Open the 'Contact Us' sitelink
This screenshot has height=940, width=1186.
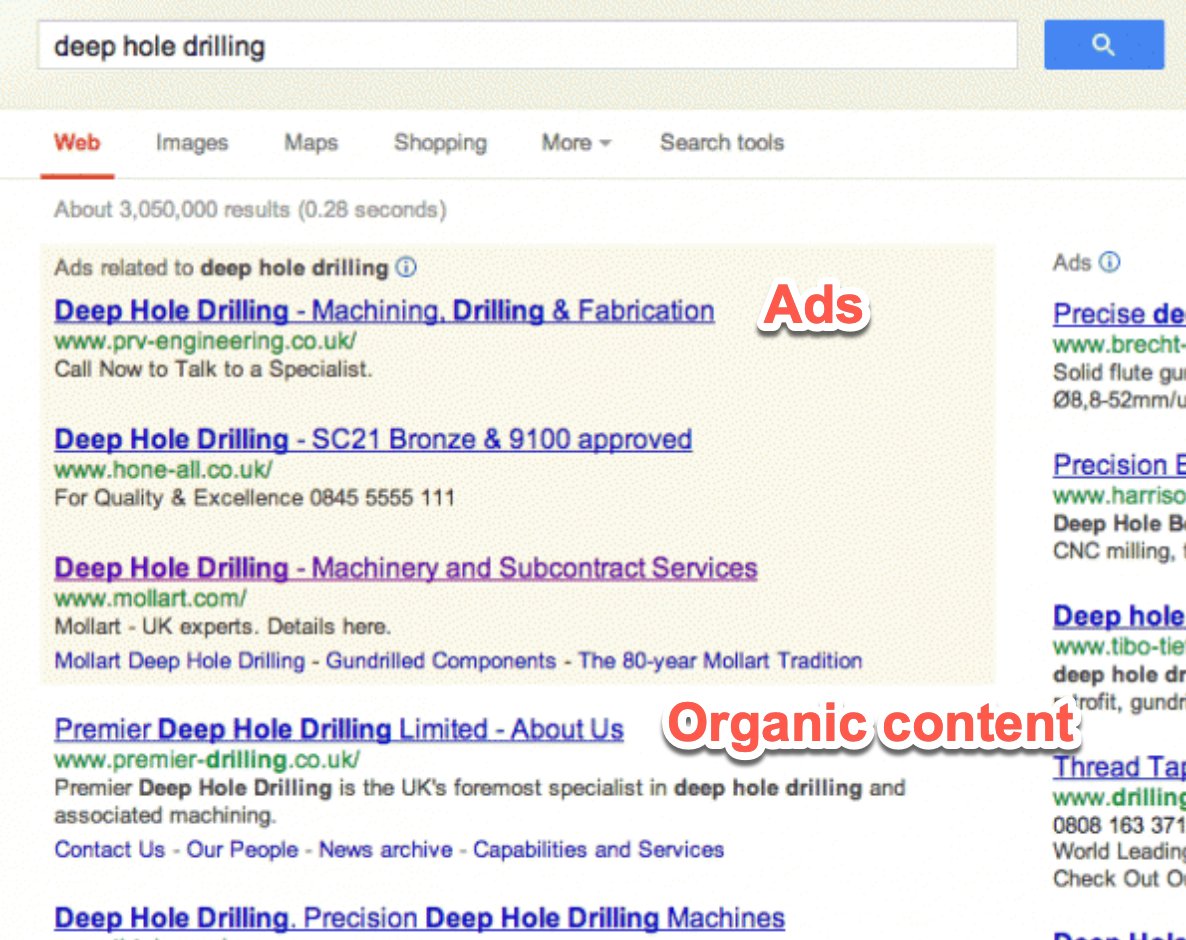pos(110,849)
